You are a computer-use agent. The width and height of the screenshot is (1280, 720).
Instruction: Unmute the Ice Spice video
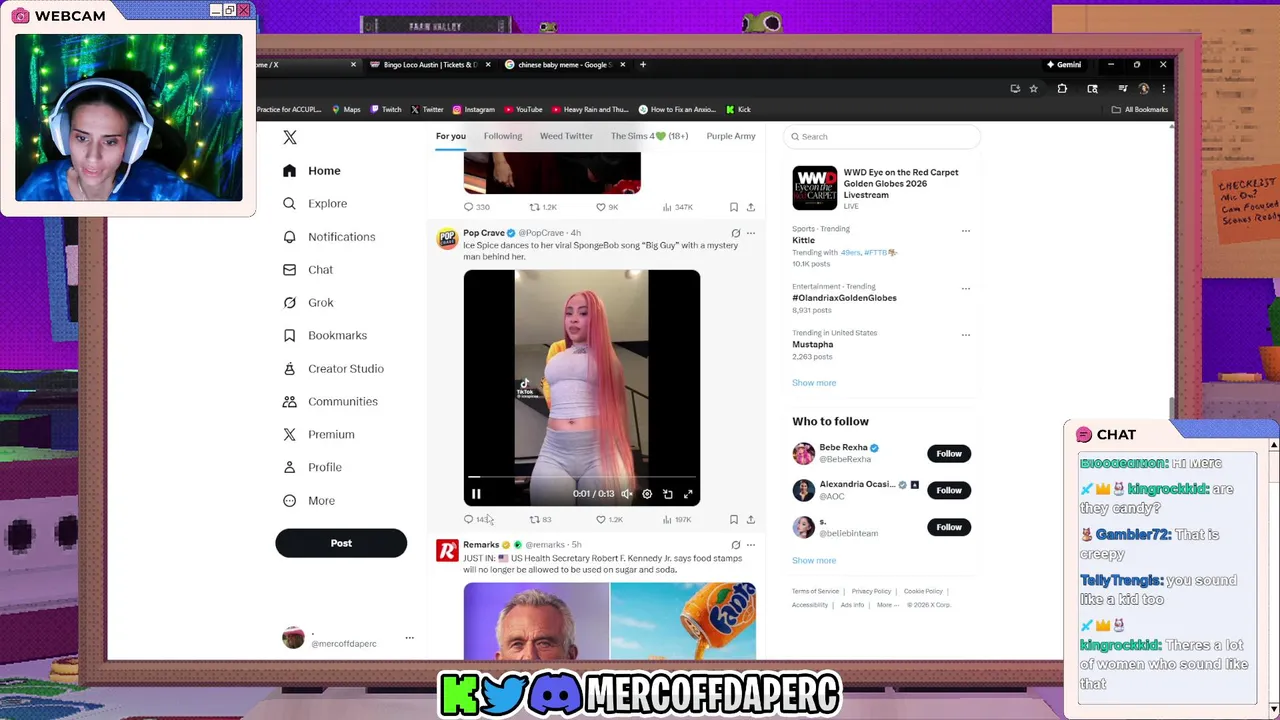[x=627, y=494]
